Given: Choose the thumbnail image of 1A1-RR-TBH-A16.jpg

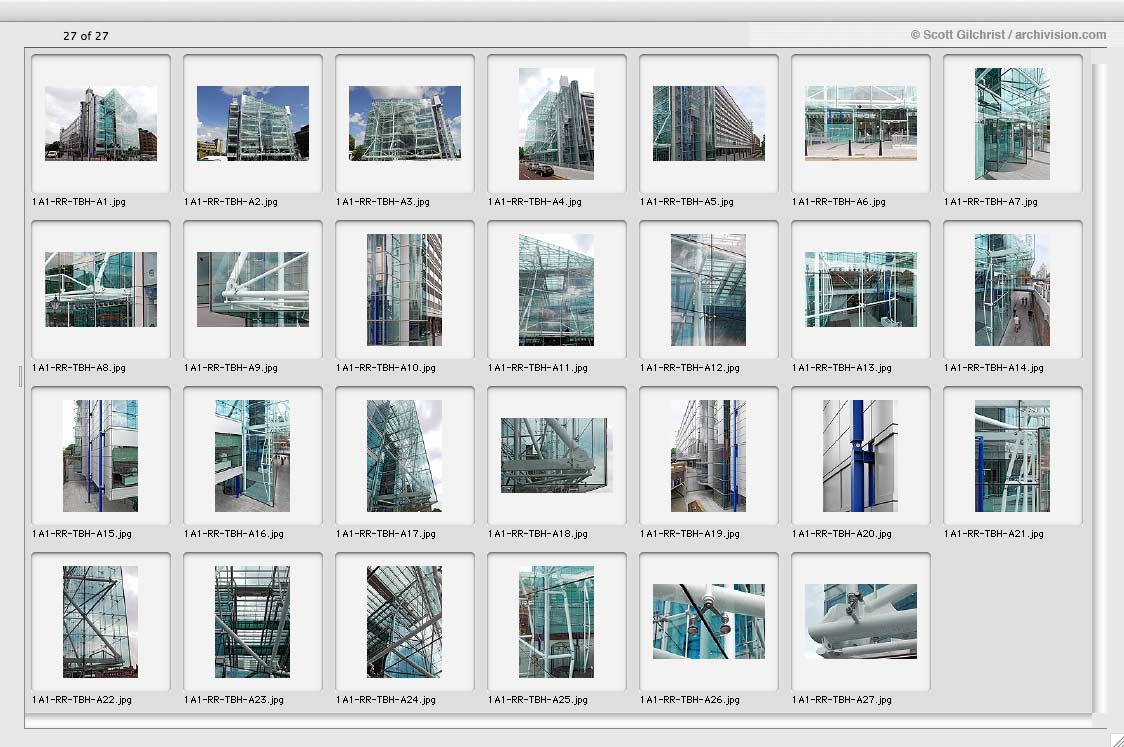Looking at the screenshot, I should 252,456.
